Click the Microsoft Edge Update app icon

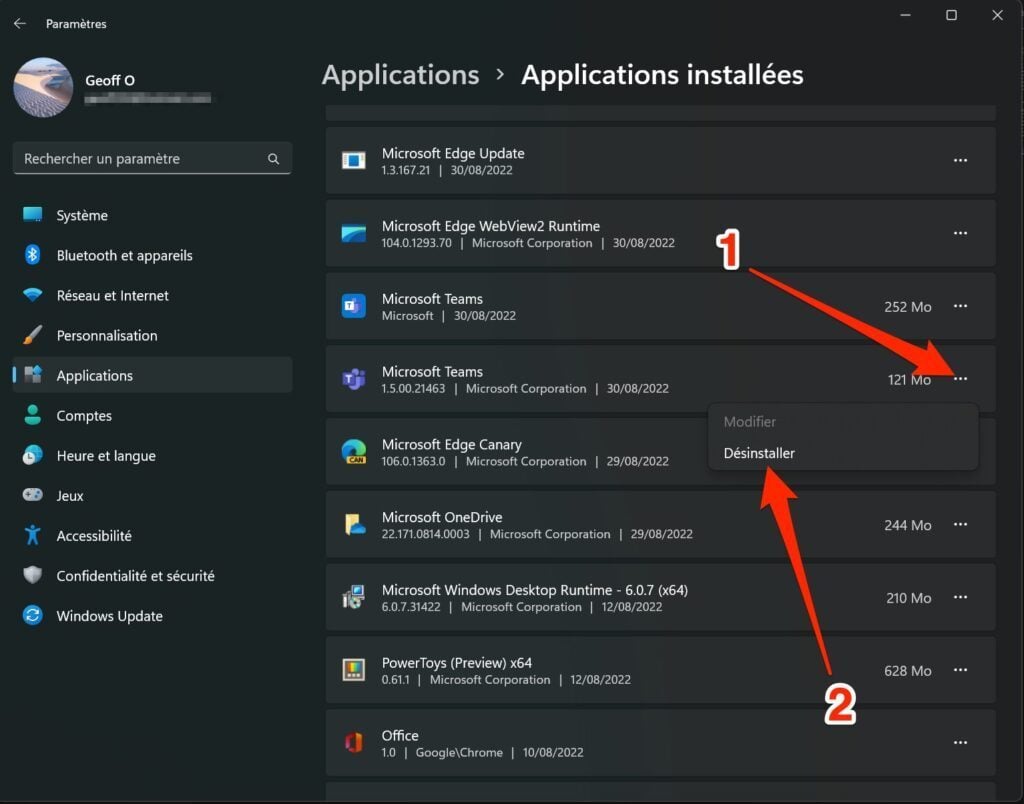pyautogui.click(x=353, y=160)
